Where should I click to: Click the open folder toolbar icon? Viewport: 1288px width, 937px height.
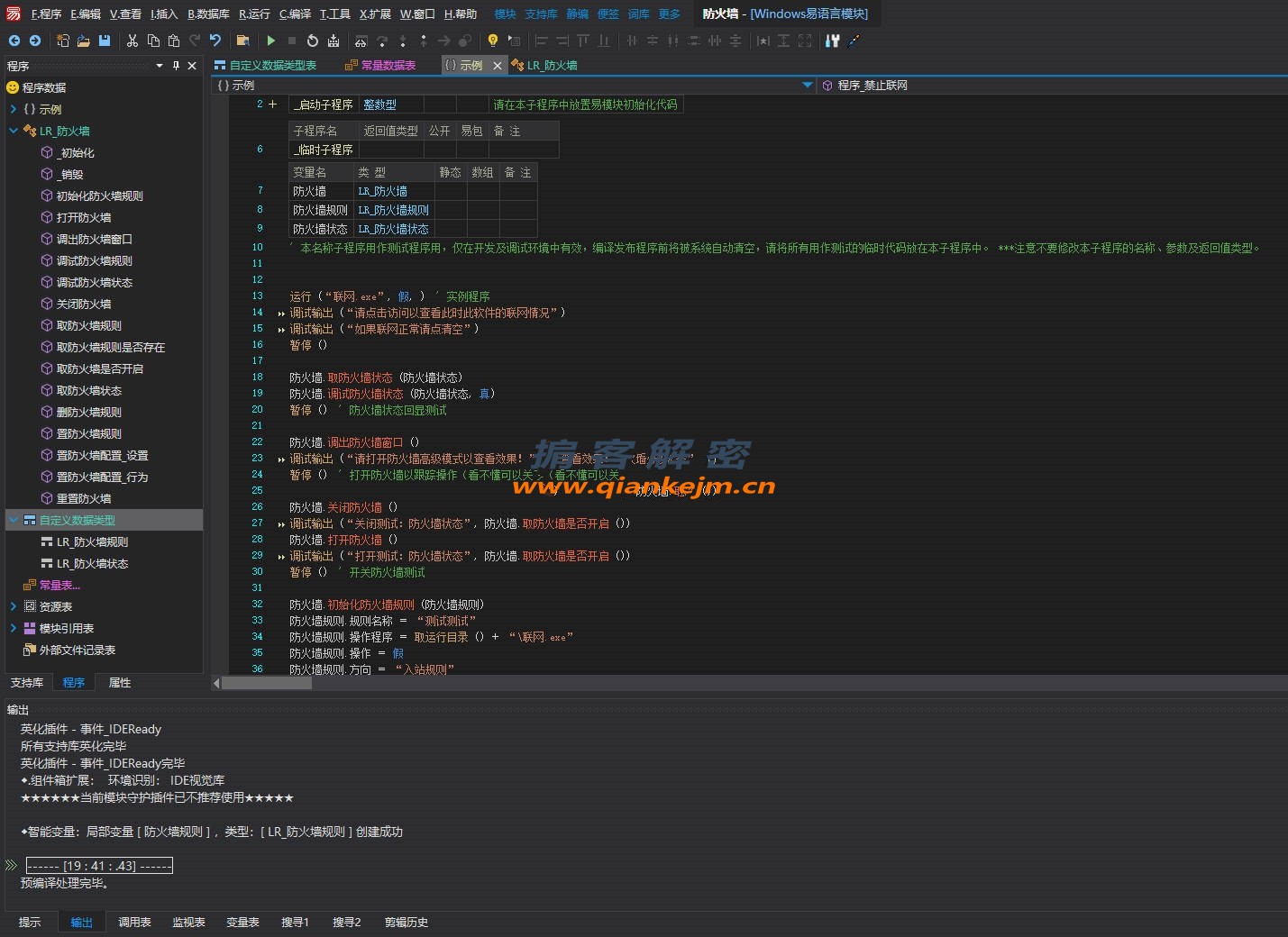pos(83,41)
